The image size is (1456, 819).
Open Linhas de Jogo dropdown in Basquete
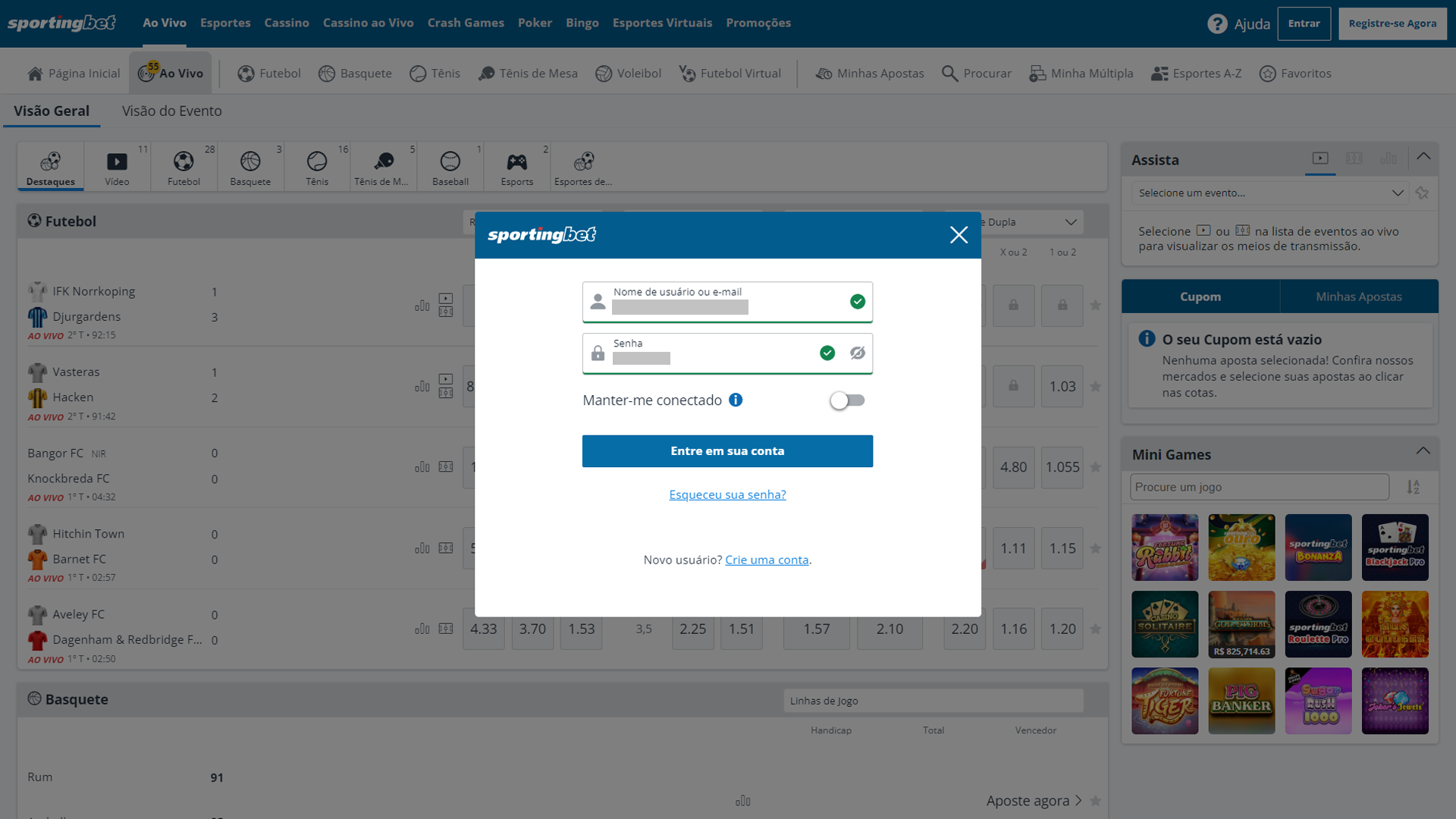point(934,701)
